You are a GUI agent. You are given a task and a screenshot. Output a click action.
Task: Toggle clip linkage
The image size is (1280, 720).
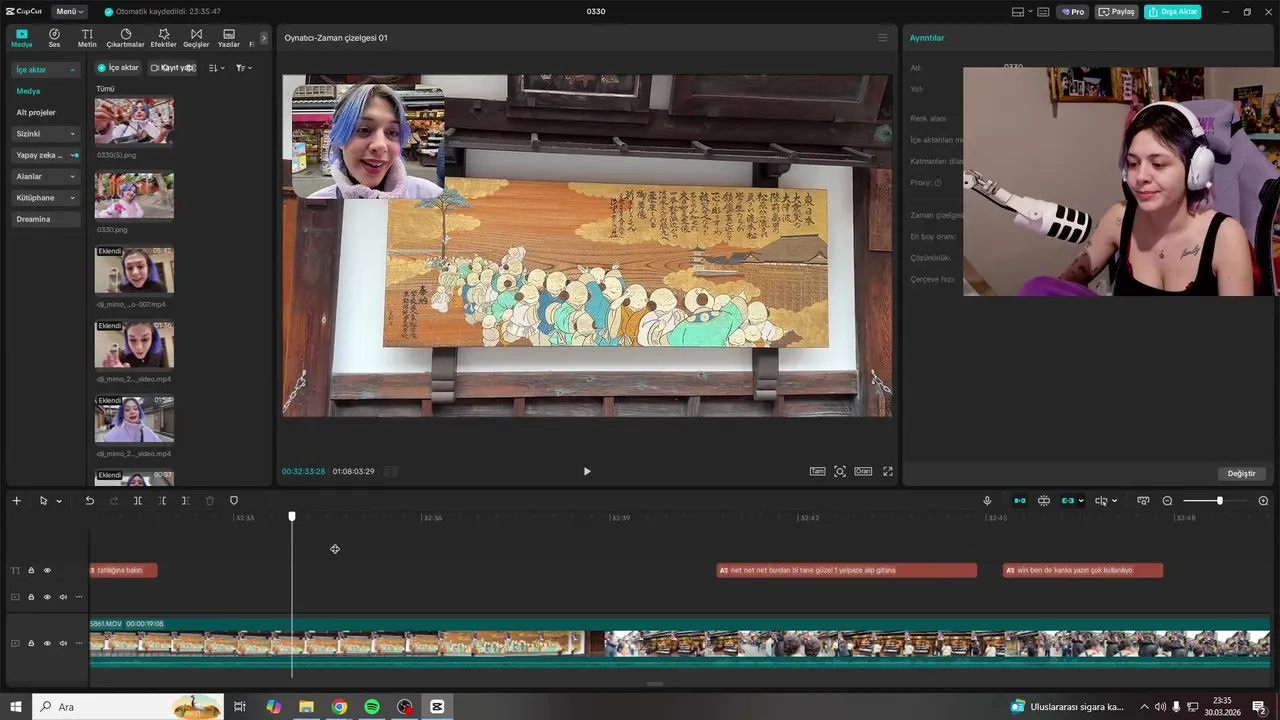1068,501
